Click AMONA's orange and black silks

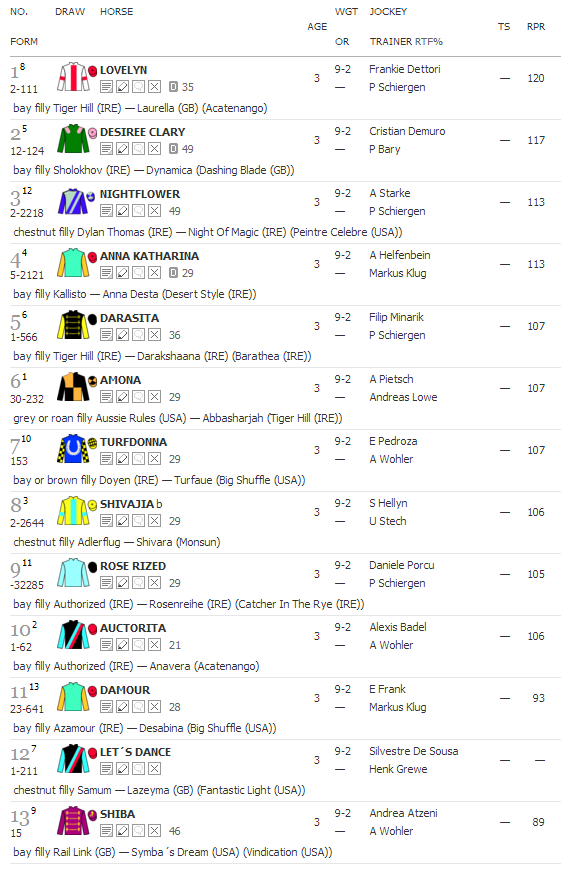tap(73, 387)
